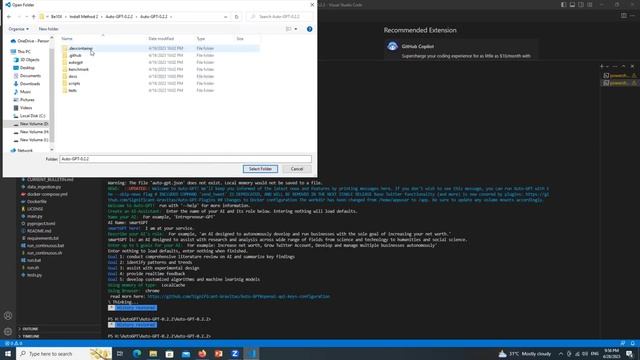Open VS Code Manage gear icon
The image size is (640, 360).
coord(8,331)
